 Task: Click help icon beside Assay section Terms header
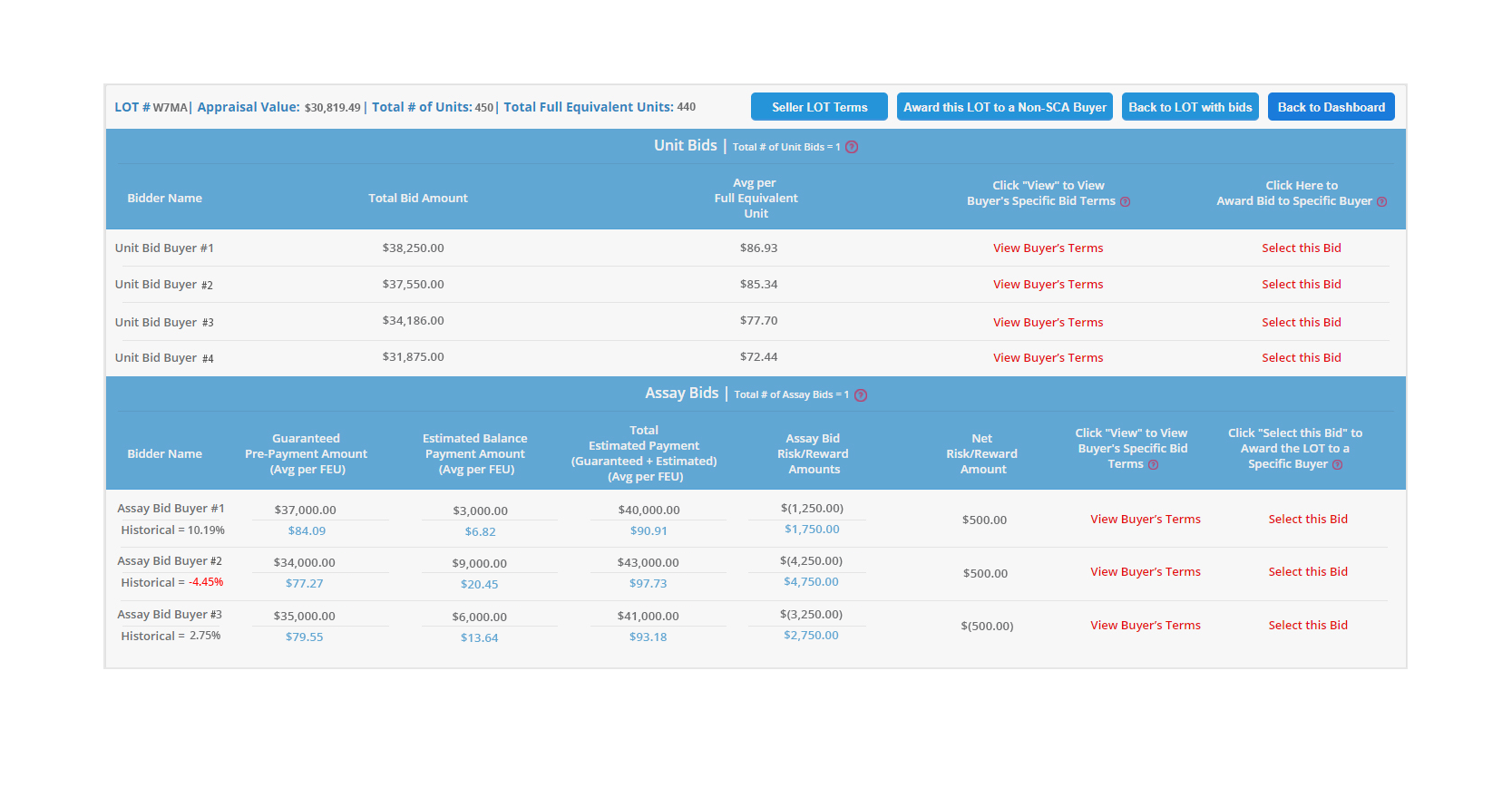click(1153, 465)
